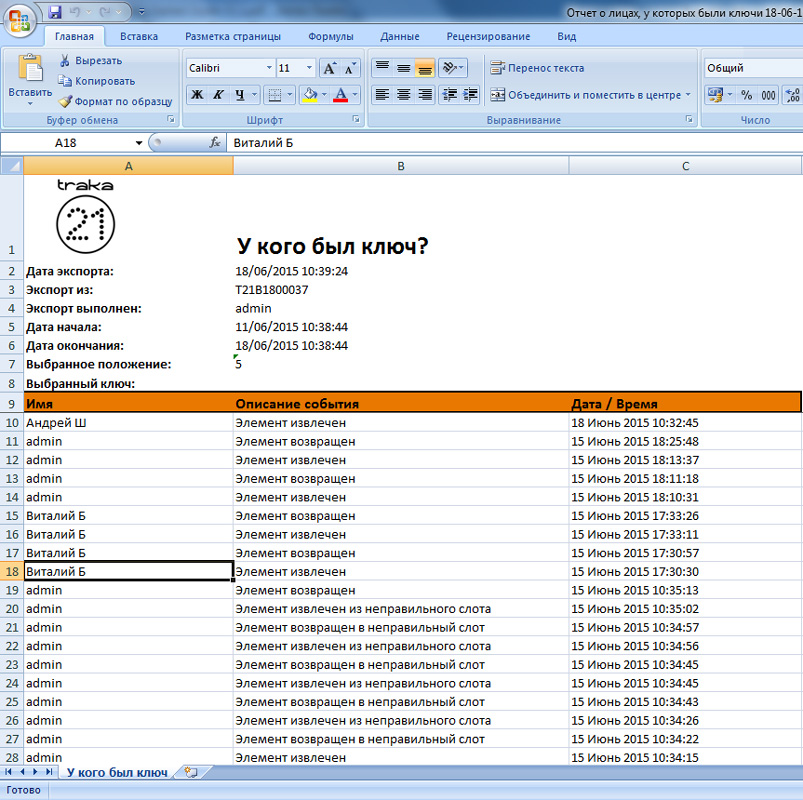The width and height of the screenshot is (803, 800).
Task: Redo the action from Quick Access
Action: (x=105, y=12)
